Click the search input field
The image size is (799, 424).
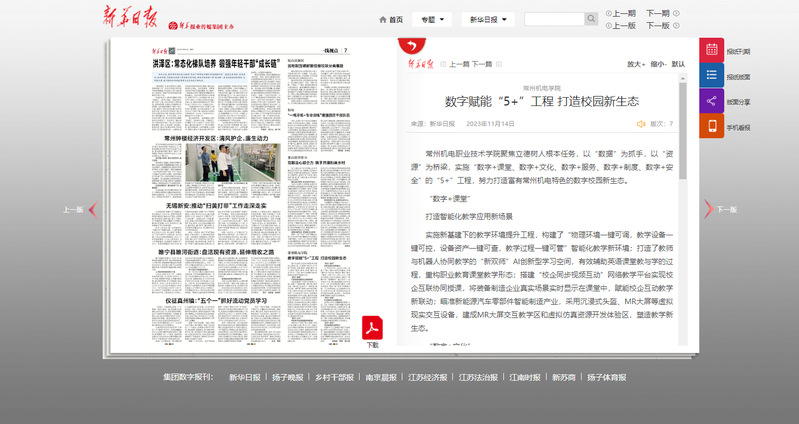[554, 19]
